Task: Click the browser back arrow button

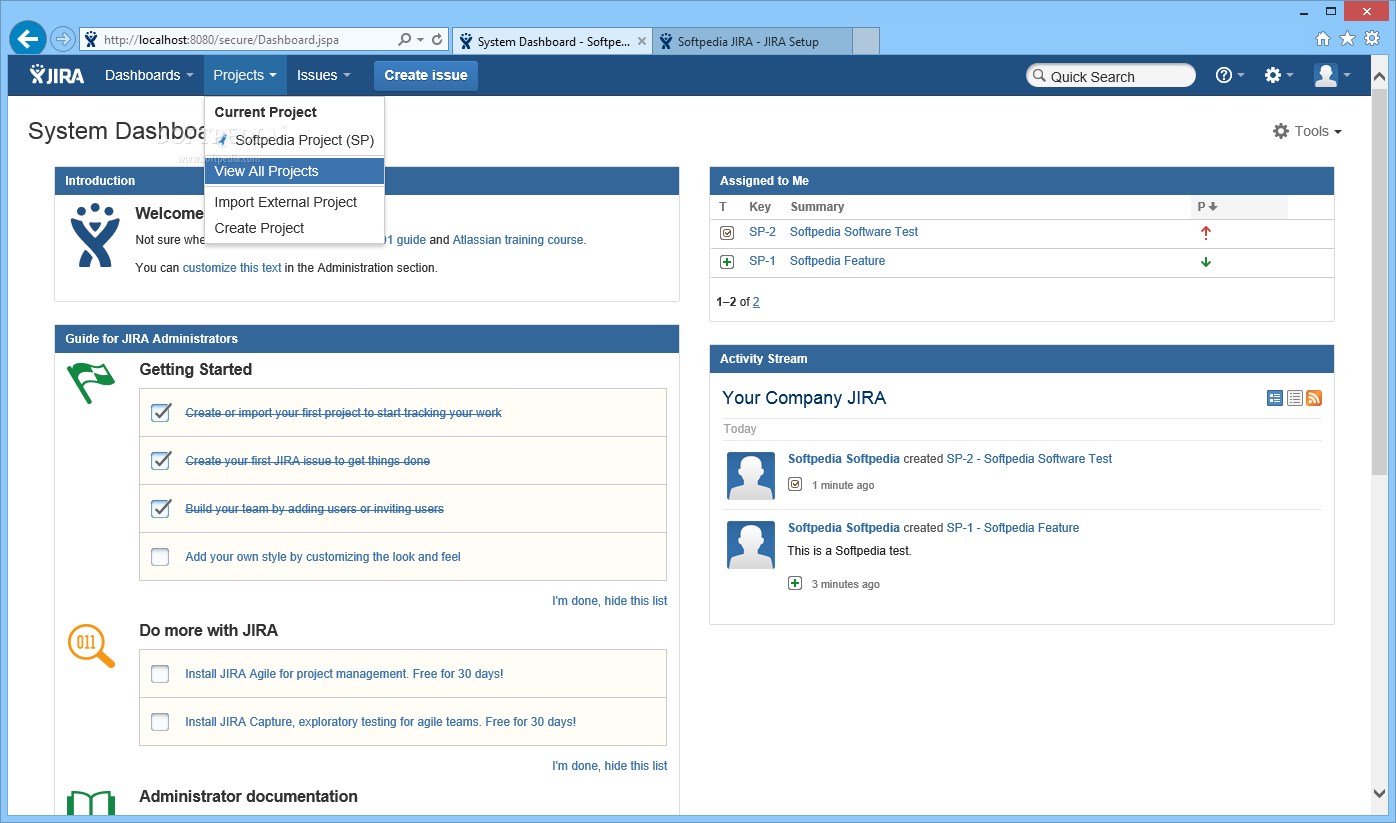Action: point(28,39)
